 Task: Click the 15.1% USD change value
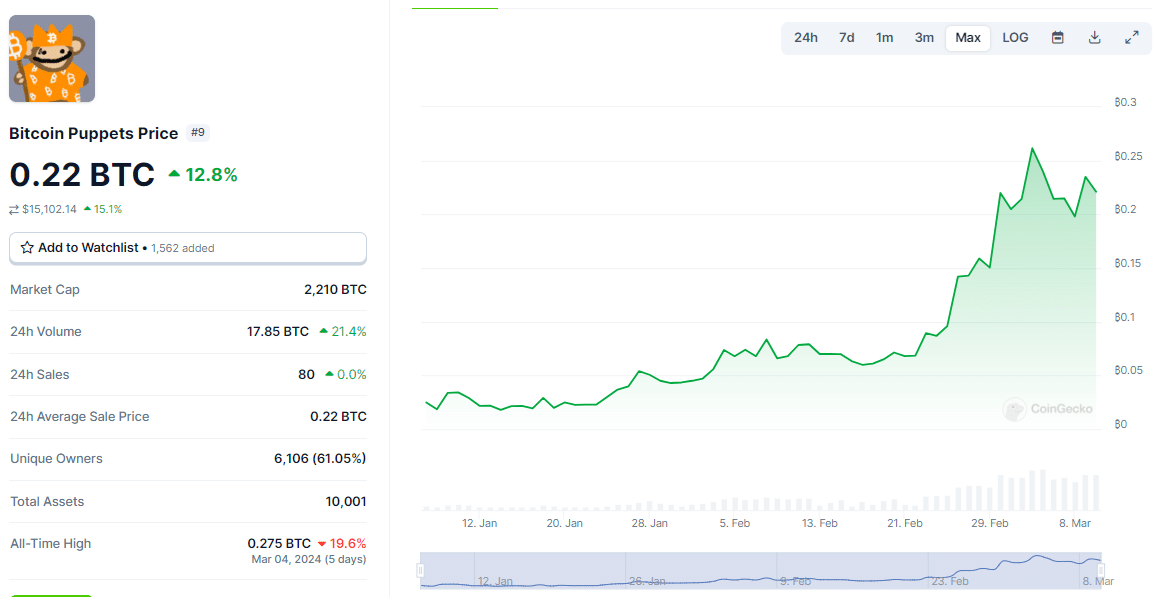(x=103, y=209)
